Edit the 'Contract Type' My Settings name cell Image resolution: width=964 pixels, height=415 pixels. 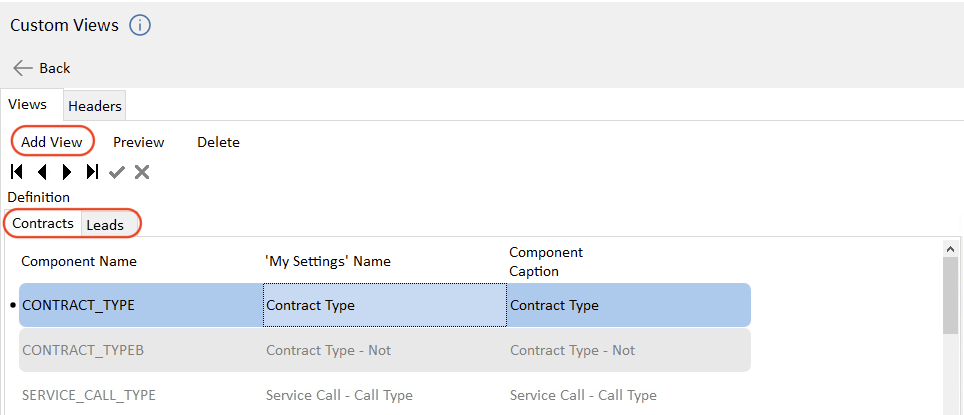pos(384,305)
